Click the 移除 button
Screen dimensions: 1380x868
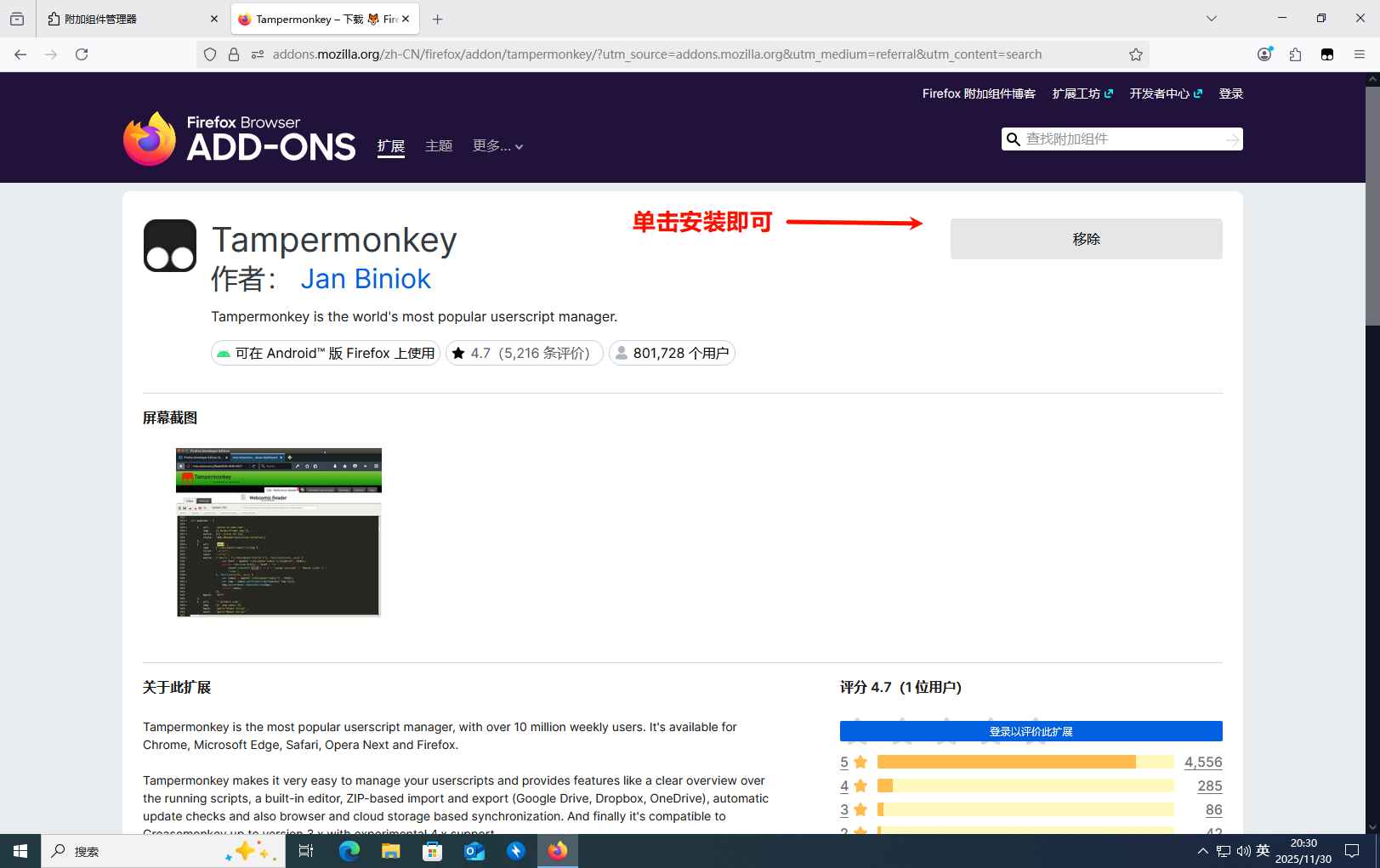1086,239
